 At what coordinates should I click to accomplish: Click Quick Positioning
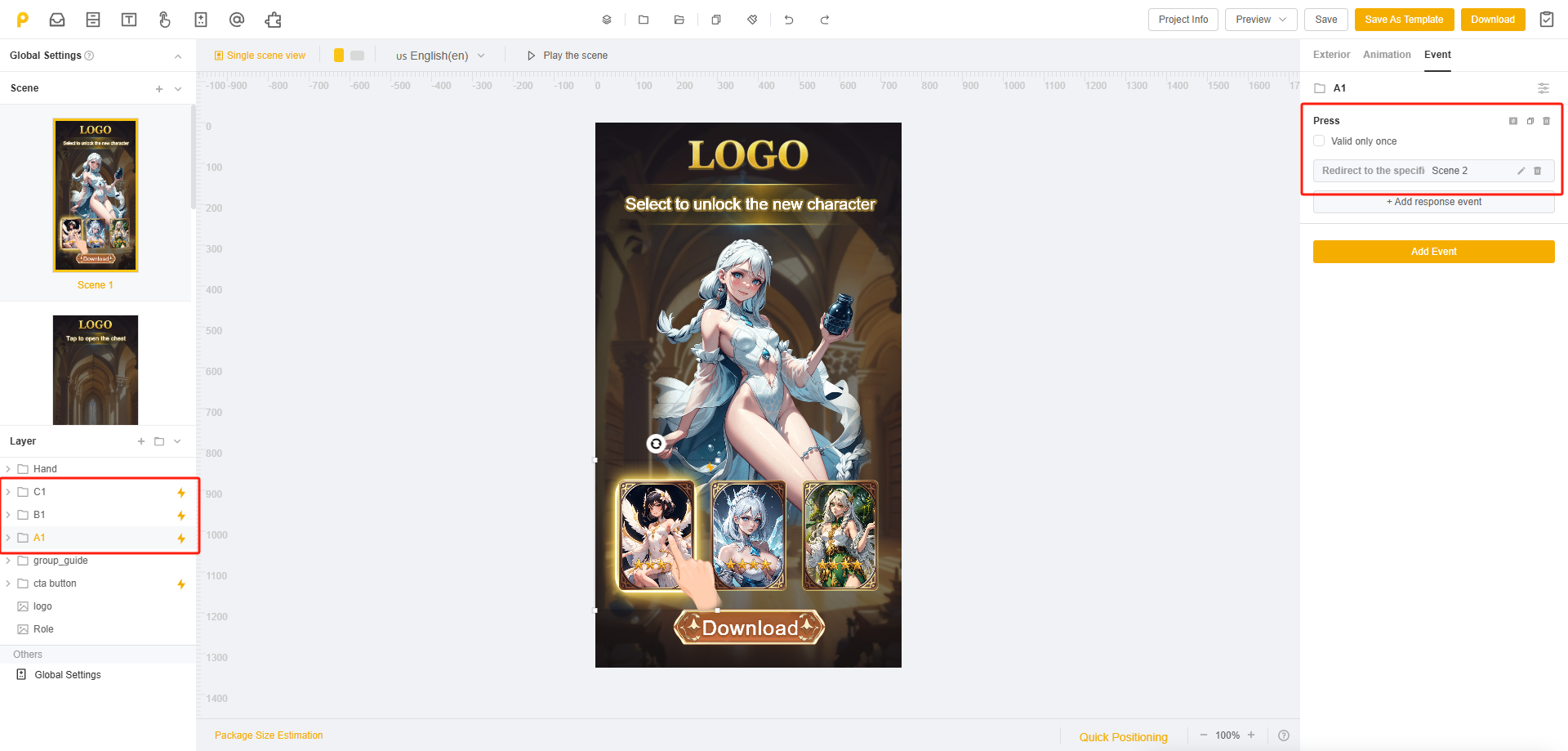(x=1124, y=737)
